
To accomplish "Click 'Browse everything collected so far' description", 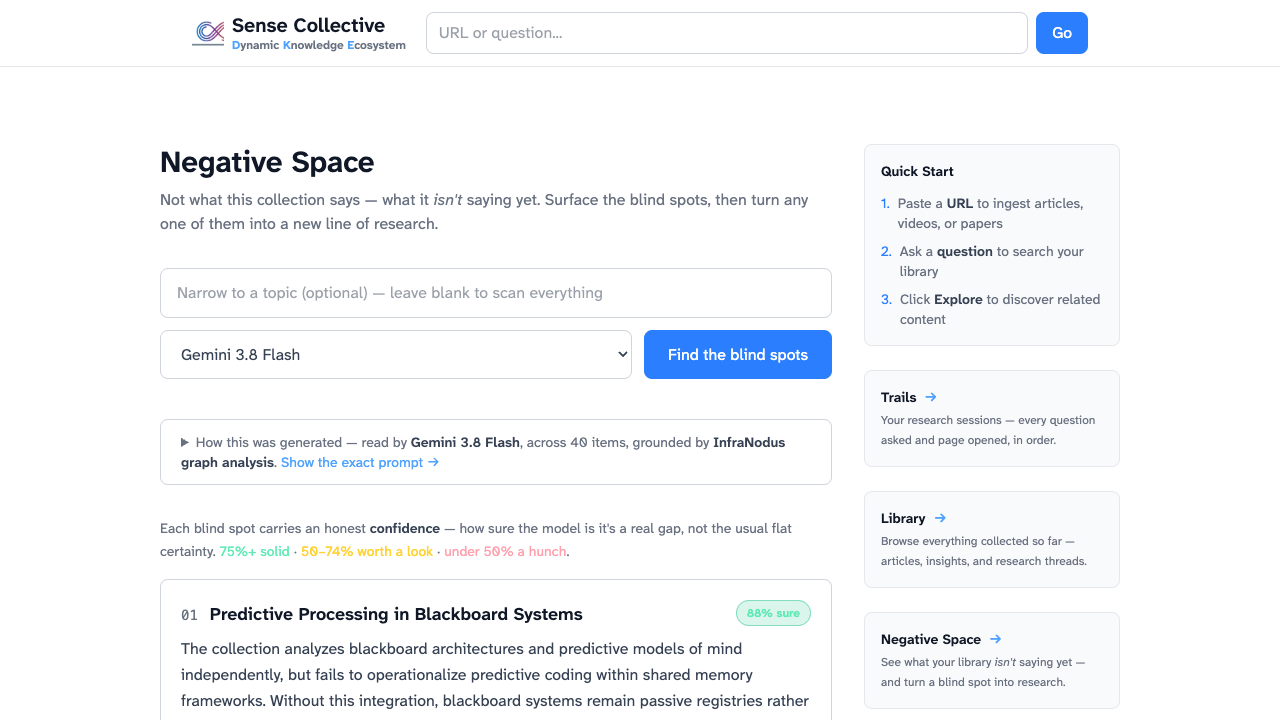I will (x=984, y=551).
